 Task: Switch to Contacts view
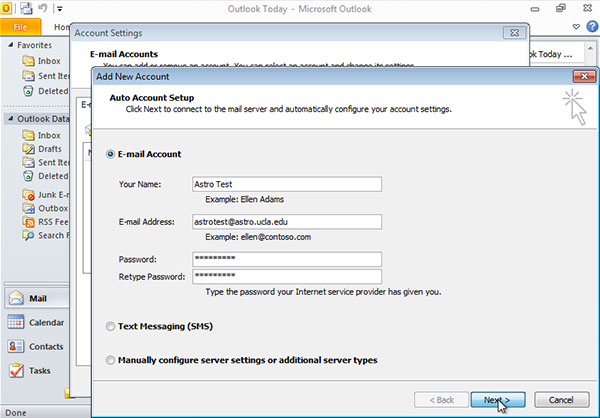pos(37,346)
